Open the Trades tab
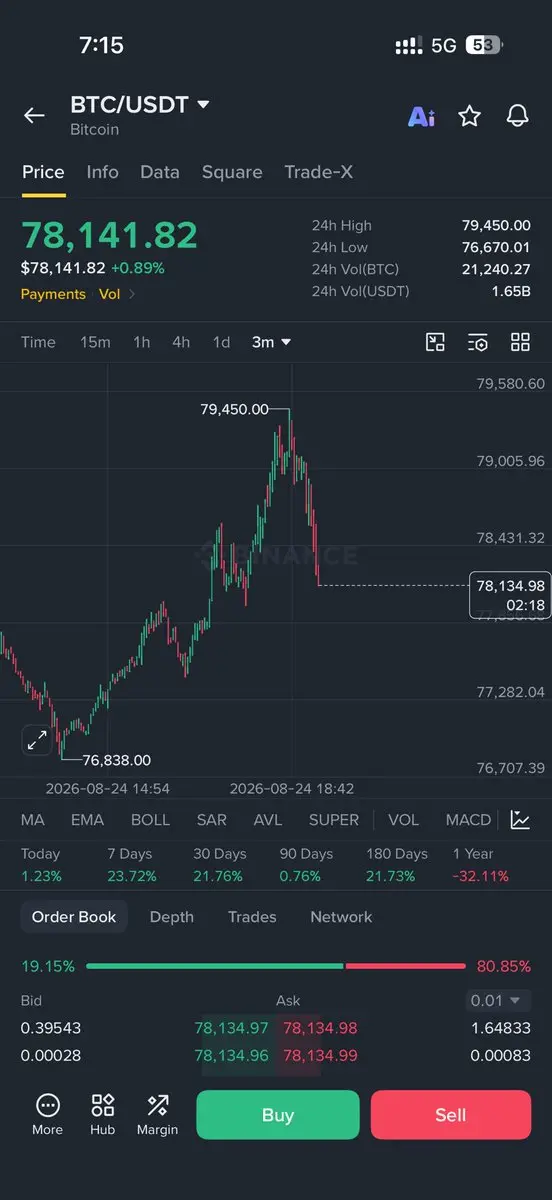Image resolution: width=552 pixels, height=1200 pixels. 252,917
